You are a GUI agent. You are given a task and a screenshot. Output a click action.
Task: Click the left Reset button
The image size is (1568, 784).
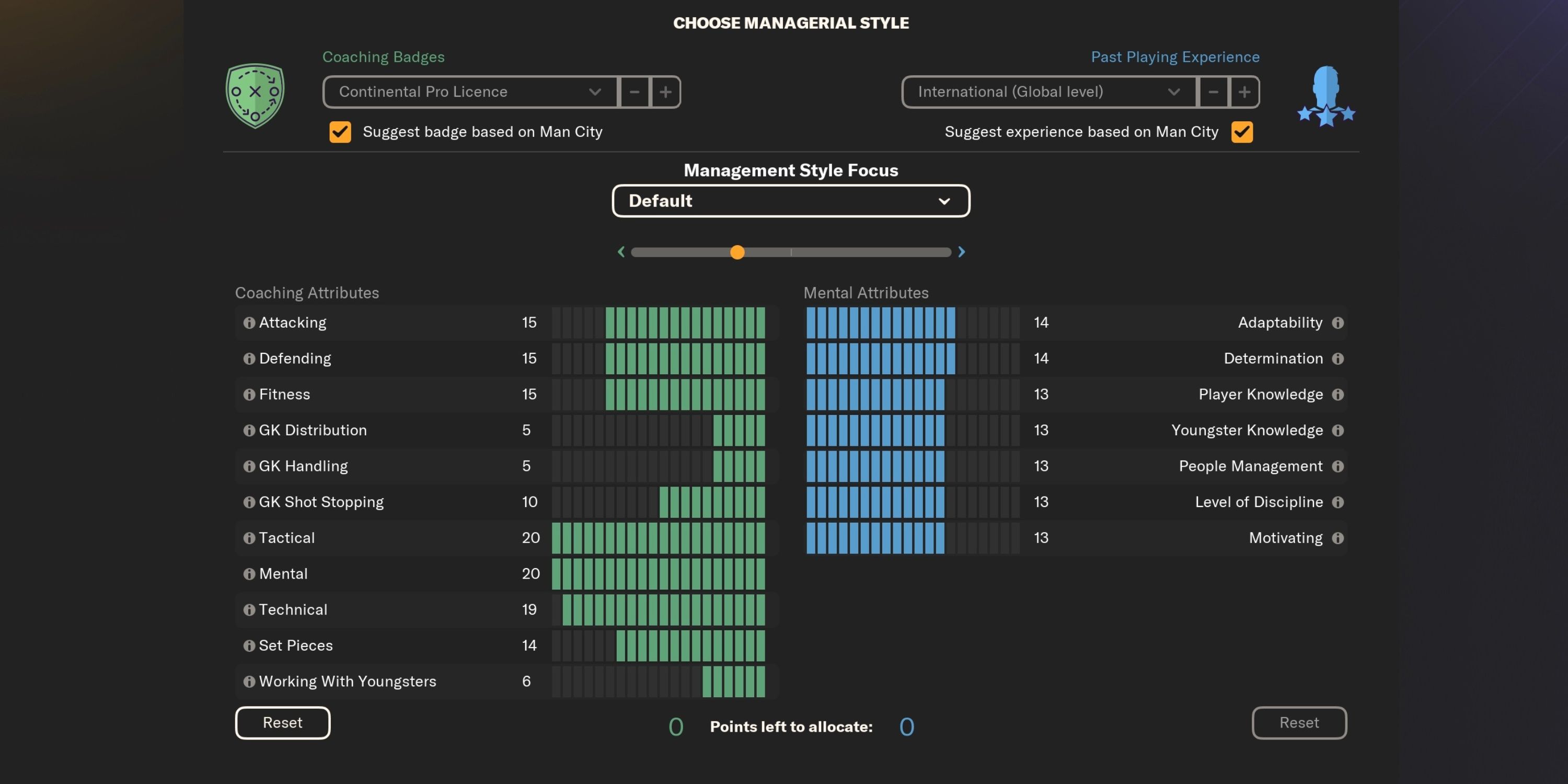[282, 723]
